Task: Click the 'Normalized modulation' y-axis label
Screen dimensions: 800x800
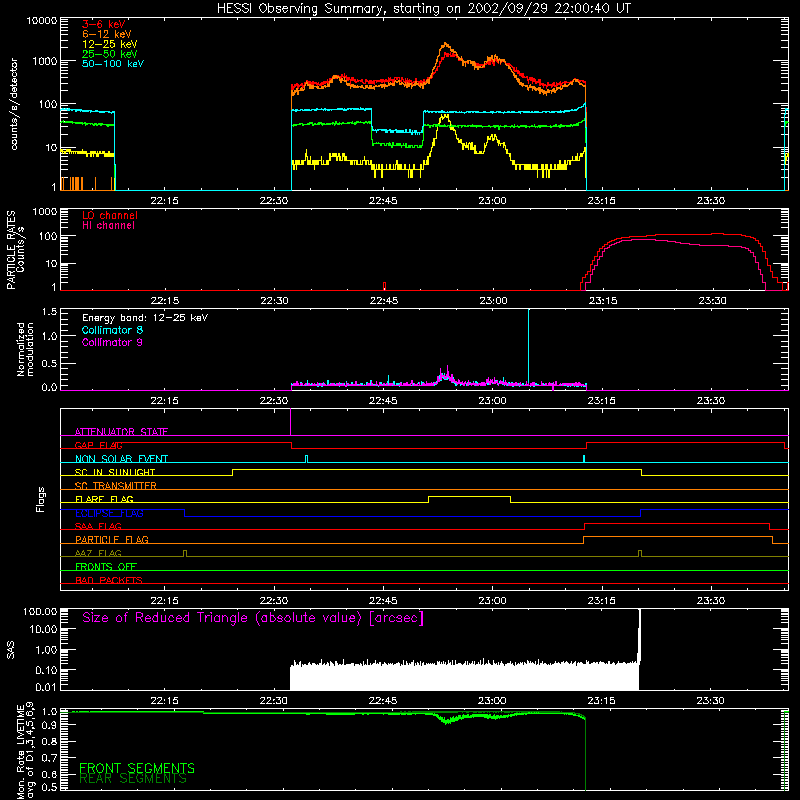Action: pyautogui.click(x=25, y=349)
